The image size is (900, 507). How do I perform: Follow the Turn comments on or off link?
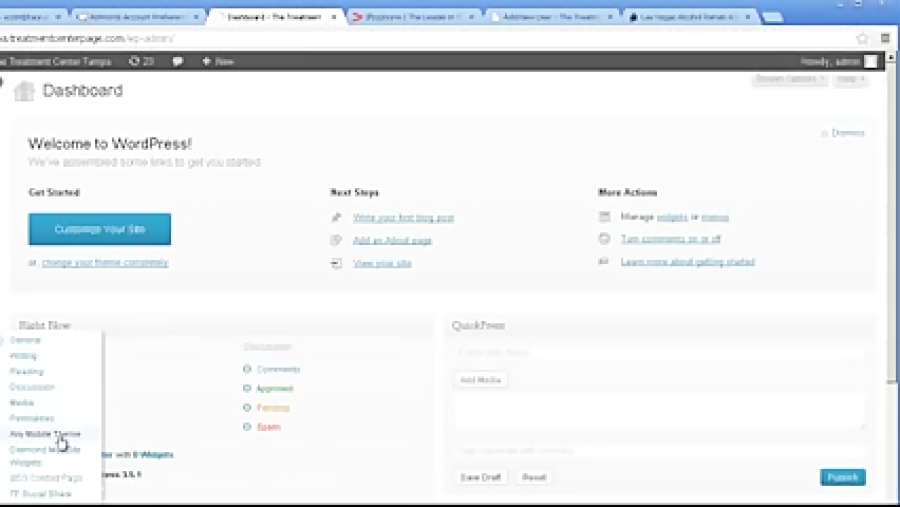click(x=670, y=239)
